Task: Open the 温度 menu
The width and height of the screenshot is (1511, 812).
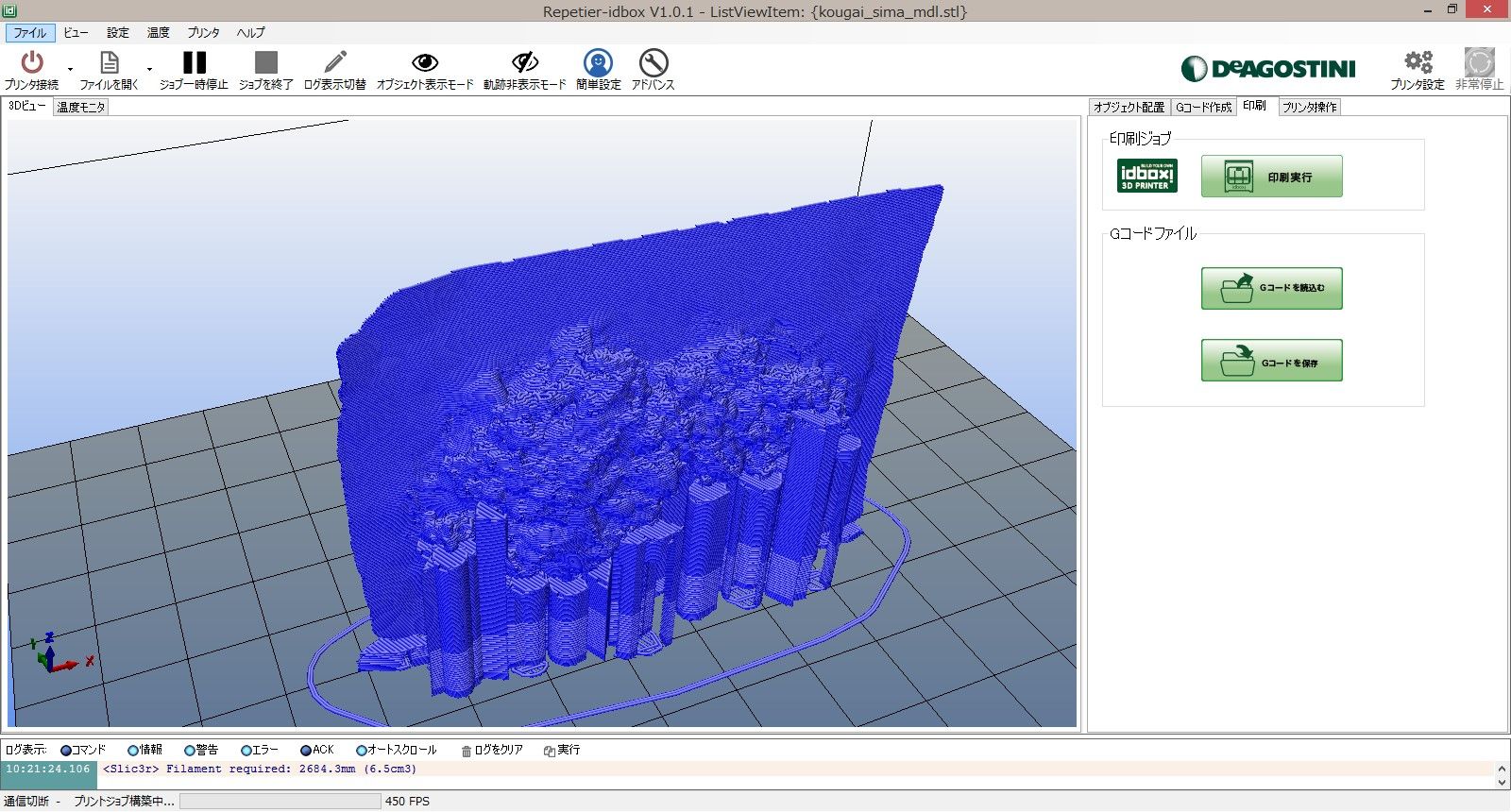Action: point(158,33)
